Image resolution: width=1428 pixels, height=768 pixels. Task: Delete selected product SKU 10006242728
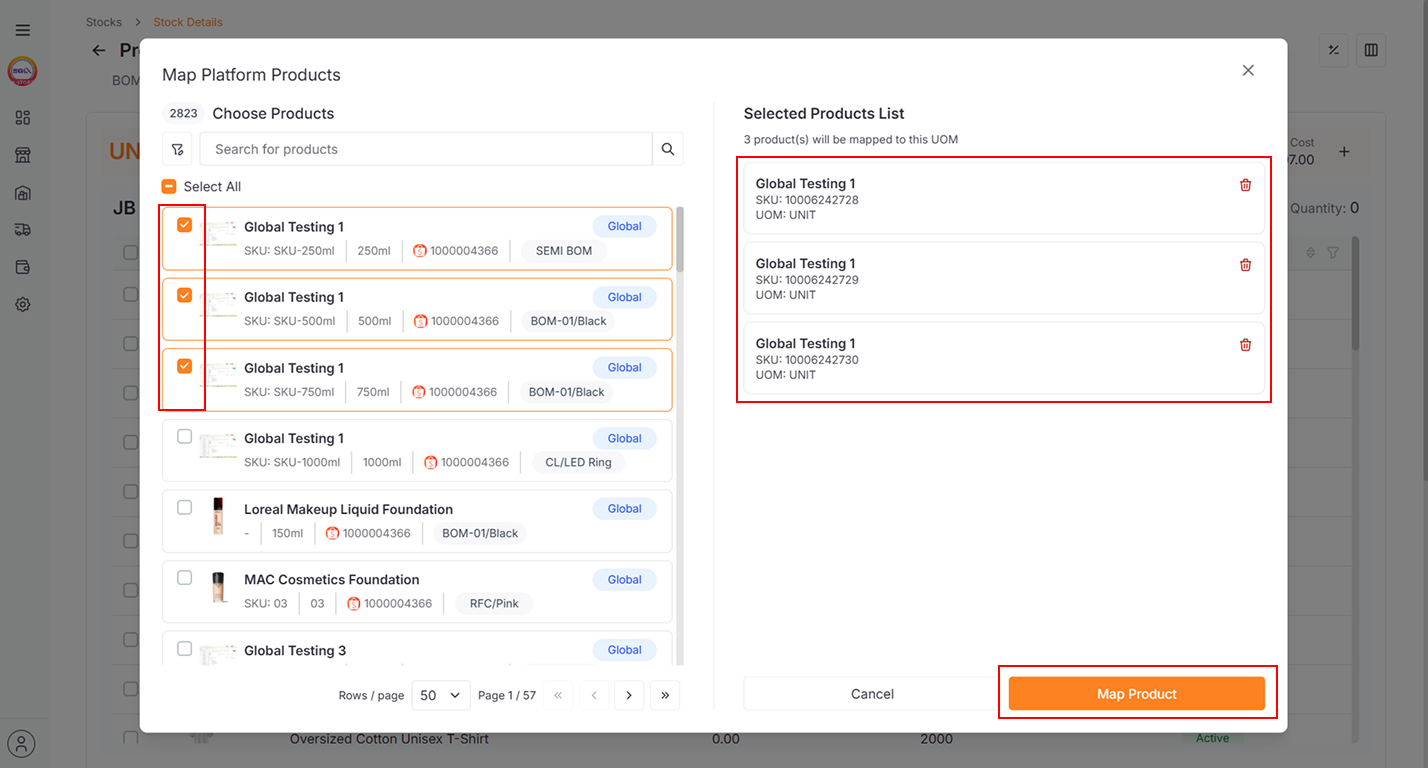(x=1245, y=185)
